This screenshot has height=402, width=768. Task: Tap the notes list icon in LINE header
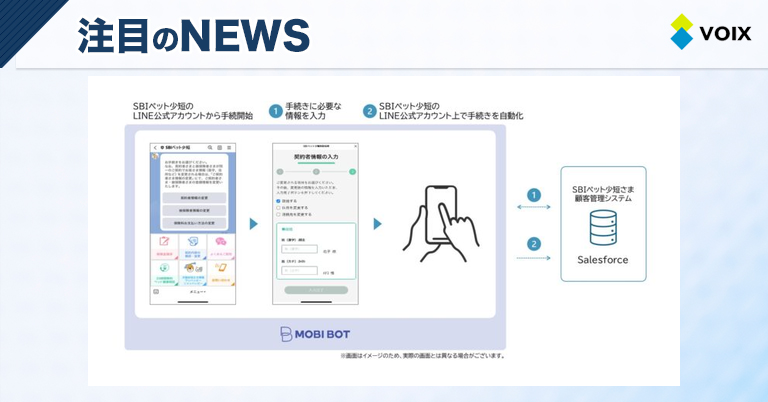tap(219, 147)
